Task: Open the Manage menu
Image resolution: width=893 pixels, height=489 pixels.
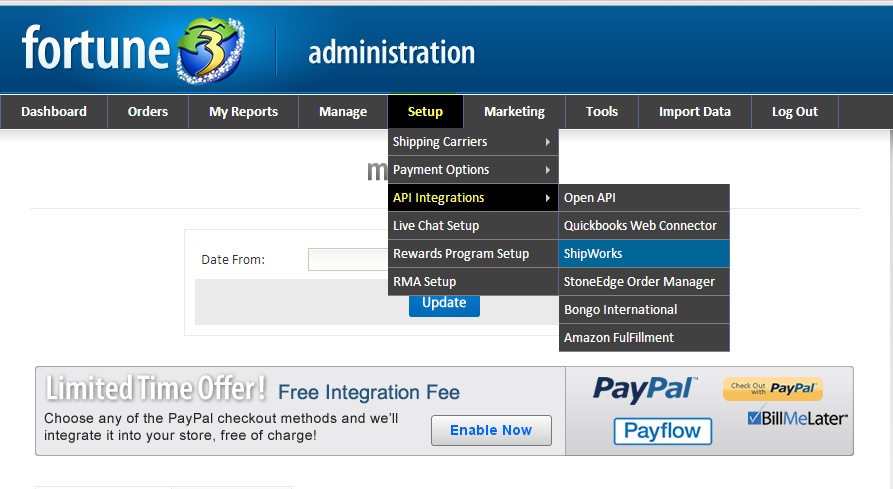Action: click(343, 112)
